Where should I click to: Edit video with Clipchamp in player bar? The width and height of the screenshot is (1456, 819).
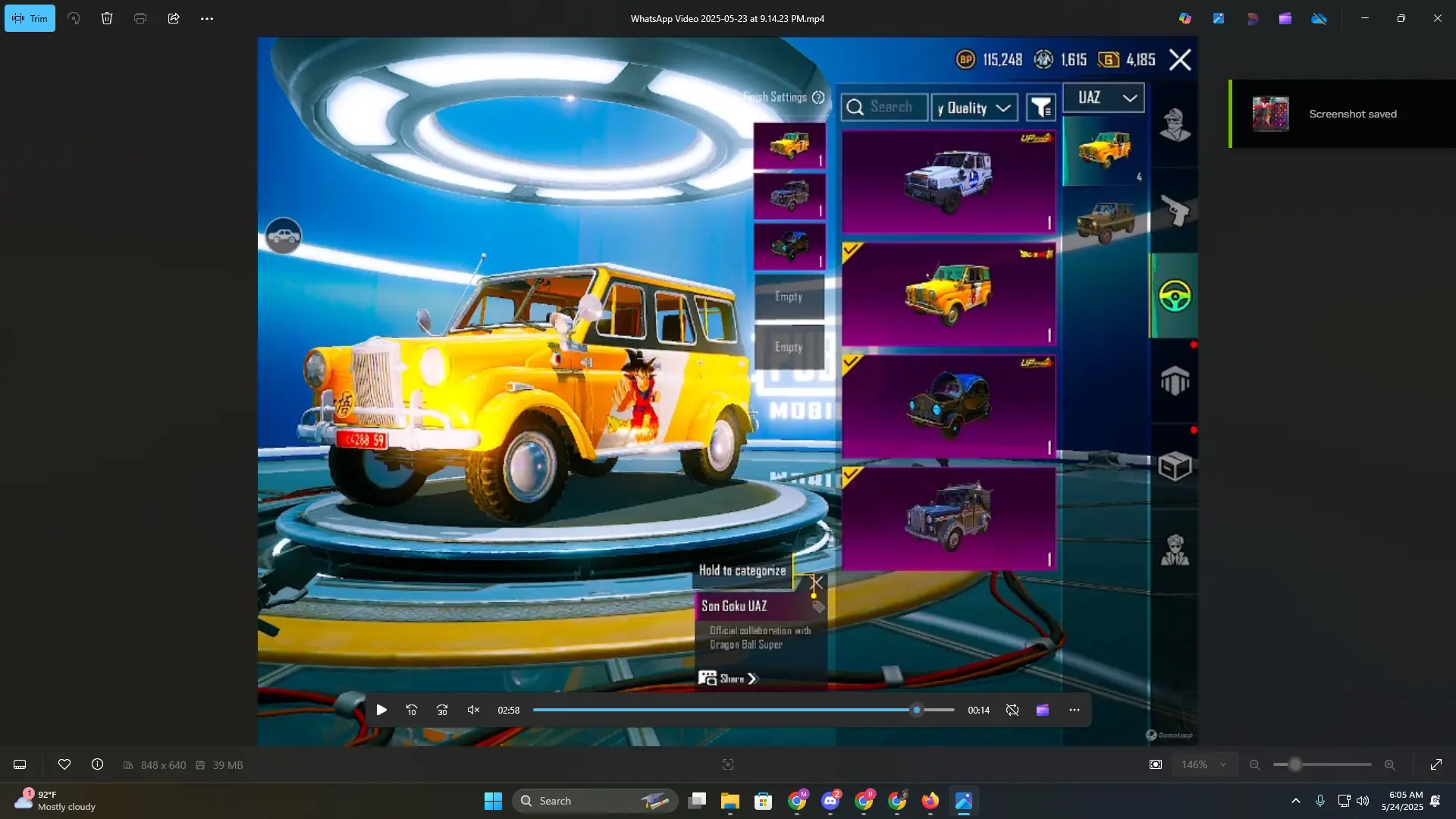[x=1043, y=710]
